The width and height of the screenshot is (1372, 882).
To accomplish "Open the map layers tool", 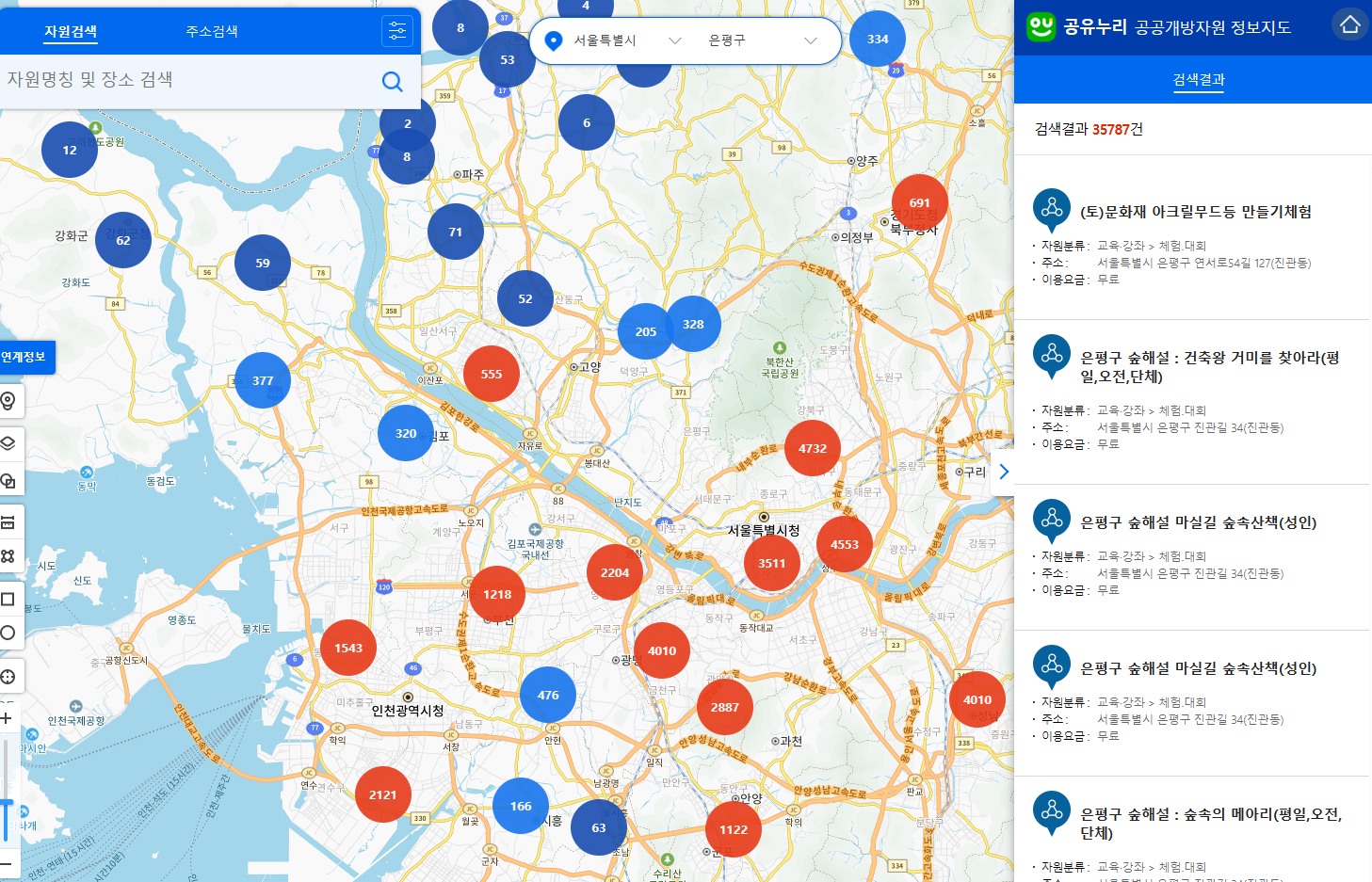I will tap(8, 442).
